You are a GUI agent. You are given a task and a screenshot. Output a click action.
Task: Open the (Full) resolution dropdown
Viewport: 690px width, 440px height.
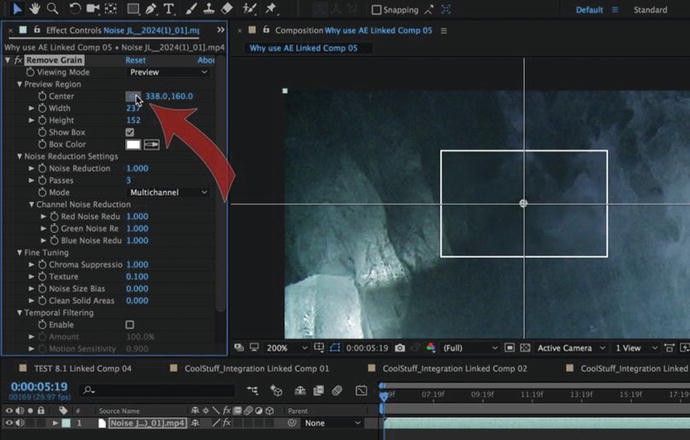point(470,348)
